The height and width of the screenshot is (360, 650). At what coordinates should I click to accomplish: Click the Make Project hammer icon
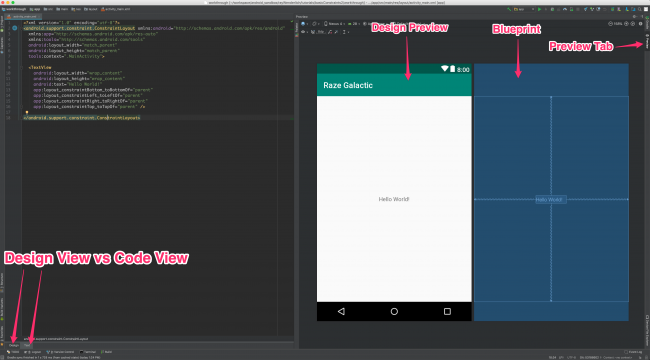pyautogui.click(x=509, y=9)
